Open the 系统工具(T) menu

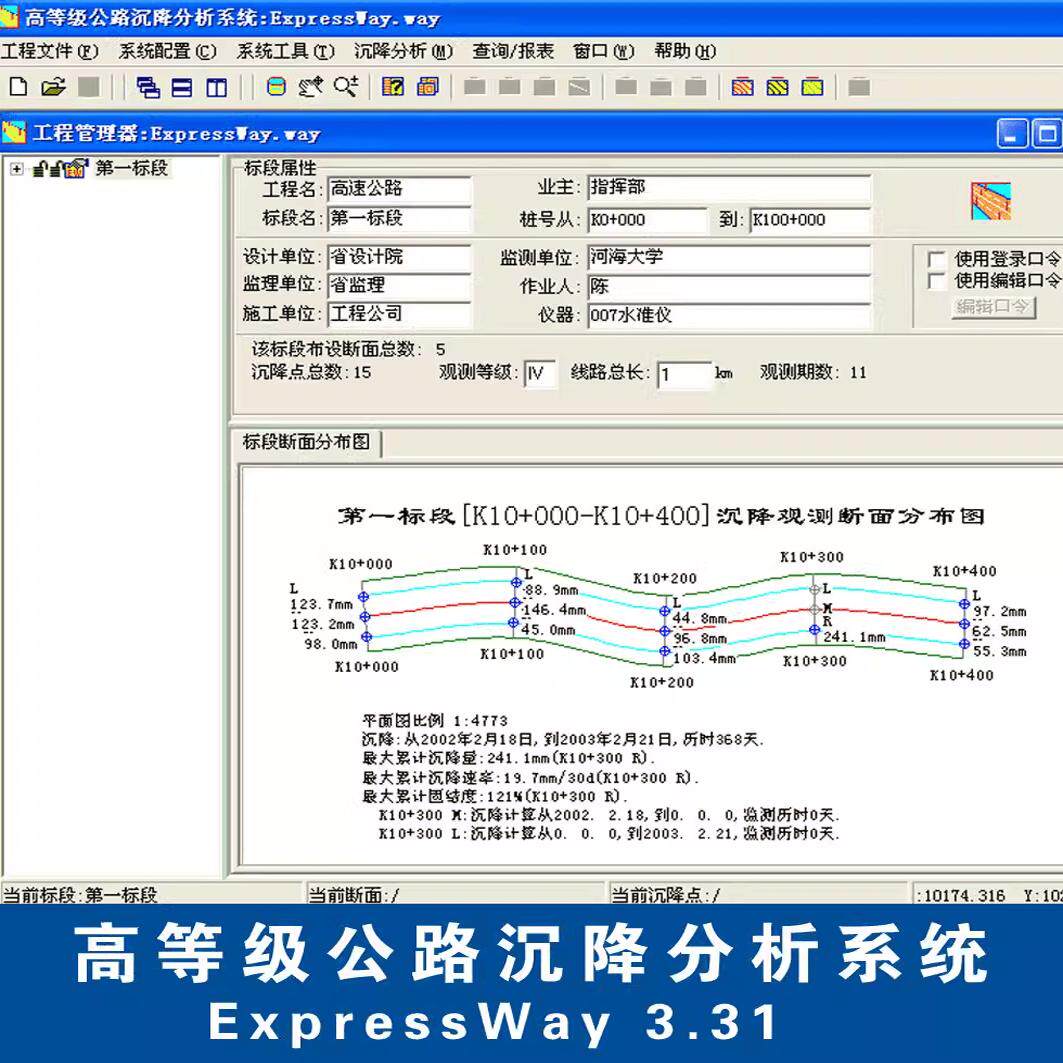tap(285, 52)
